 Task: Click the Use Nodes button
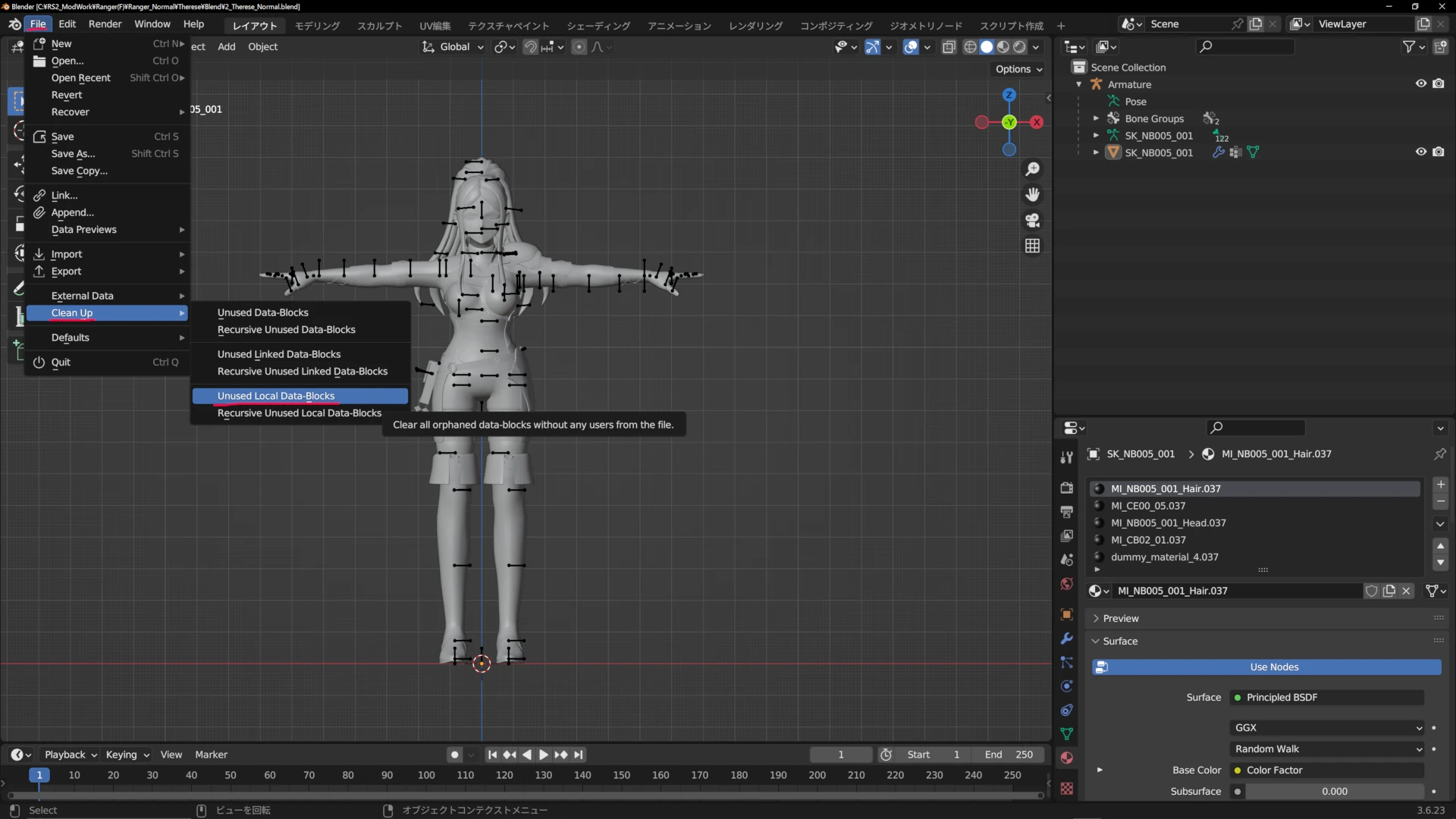click(1266, 667)
